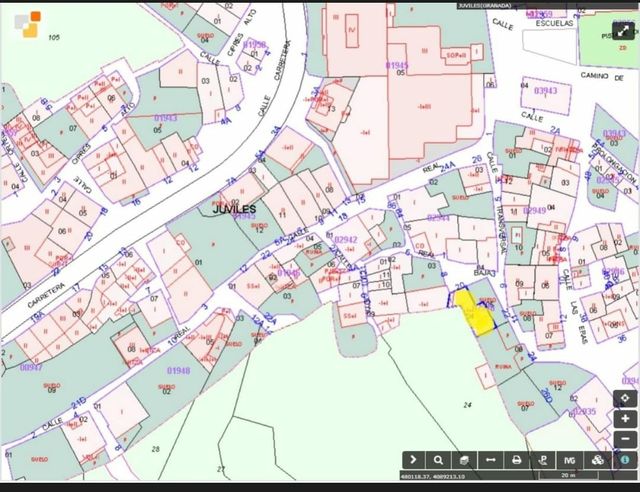
Task: Show information with the blue info icon
Action: [x=624, y=459]
